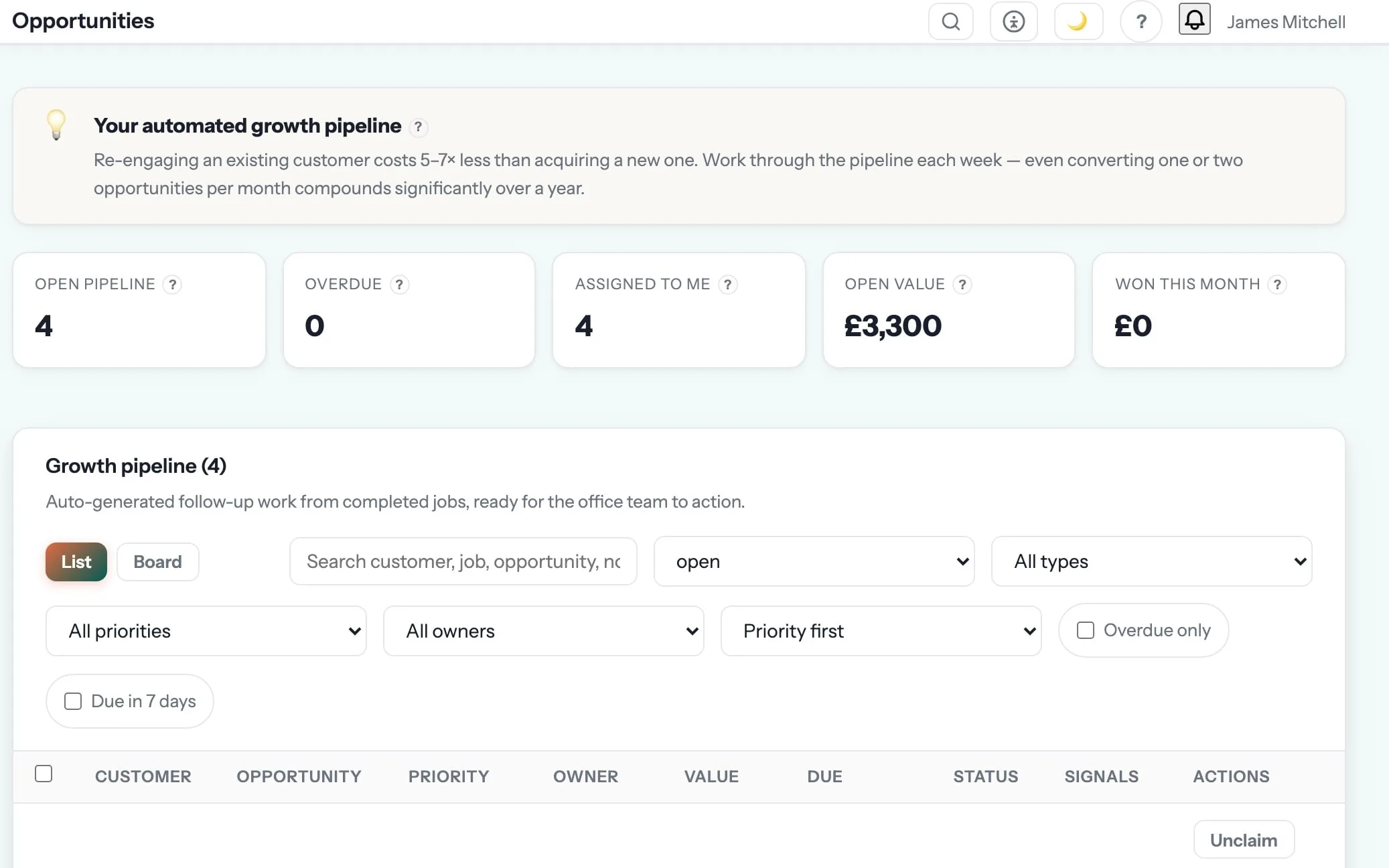
Task: Tick the select-all checkbox in the table header
Action: click(44, 774)
